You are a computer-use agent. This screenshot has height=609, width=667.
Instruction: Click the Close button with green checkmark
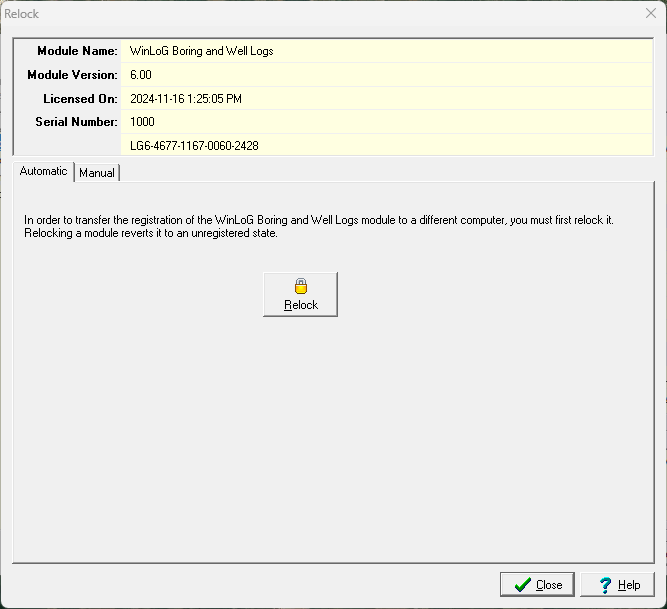click(x=537, y=585)
